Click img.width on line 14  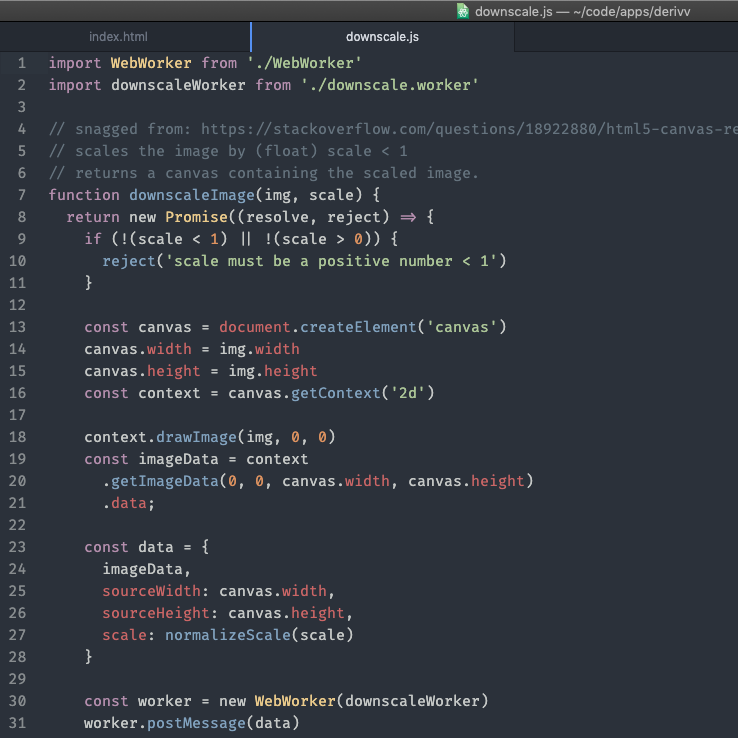pos(259,349)
